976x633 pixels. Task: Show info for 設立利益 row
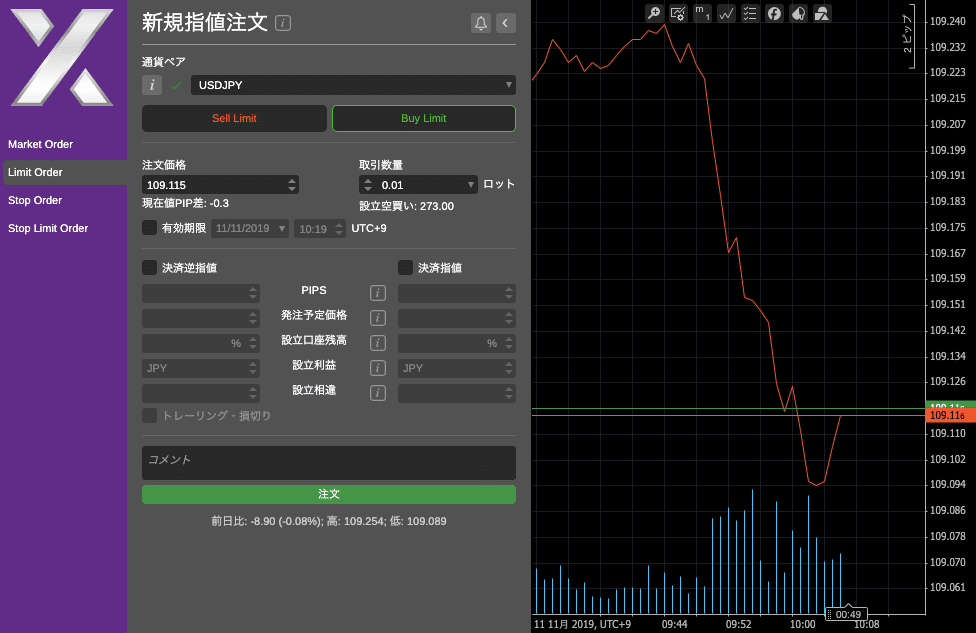click(378, 368)
